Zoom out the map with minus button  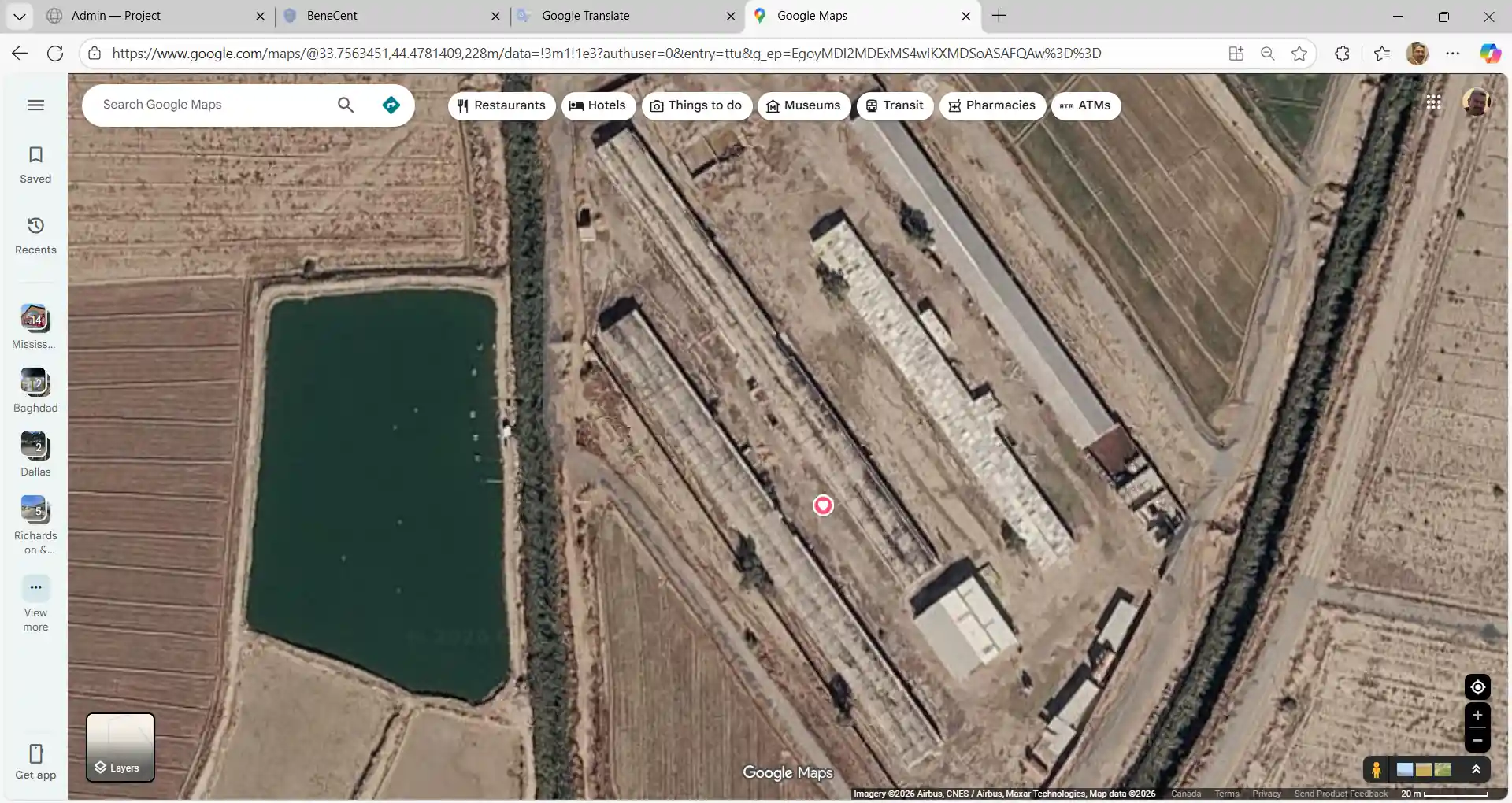tap(1477, 741)
